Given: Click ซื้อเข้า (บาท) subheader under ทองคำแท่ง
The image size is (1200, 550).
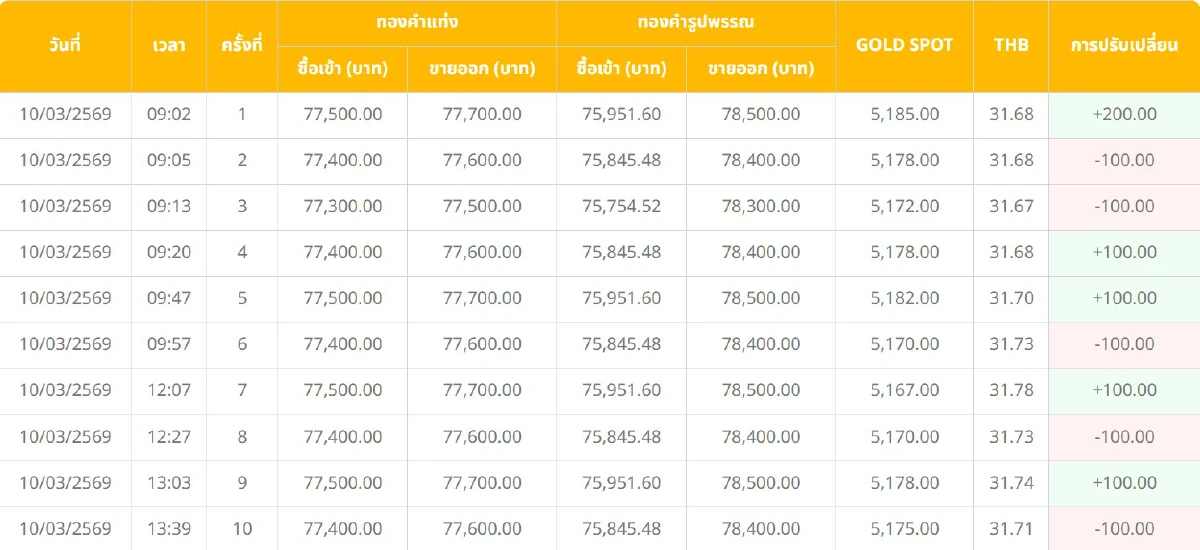Looking at the screenshot, I should pyautogui.click(x=342, y=69).
